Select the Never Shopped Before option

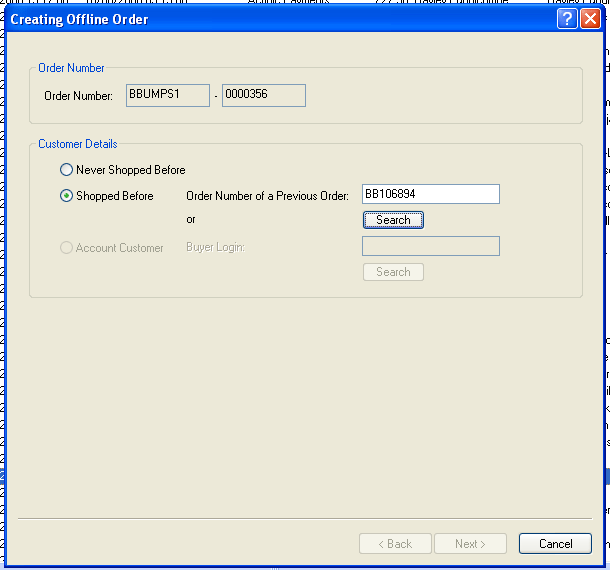click(x=67, y=170)
